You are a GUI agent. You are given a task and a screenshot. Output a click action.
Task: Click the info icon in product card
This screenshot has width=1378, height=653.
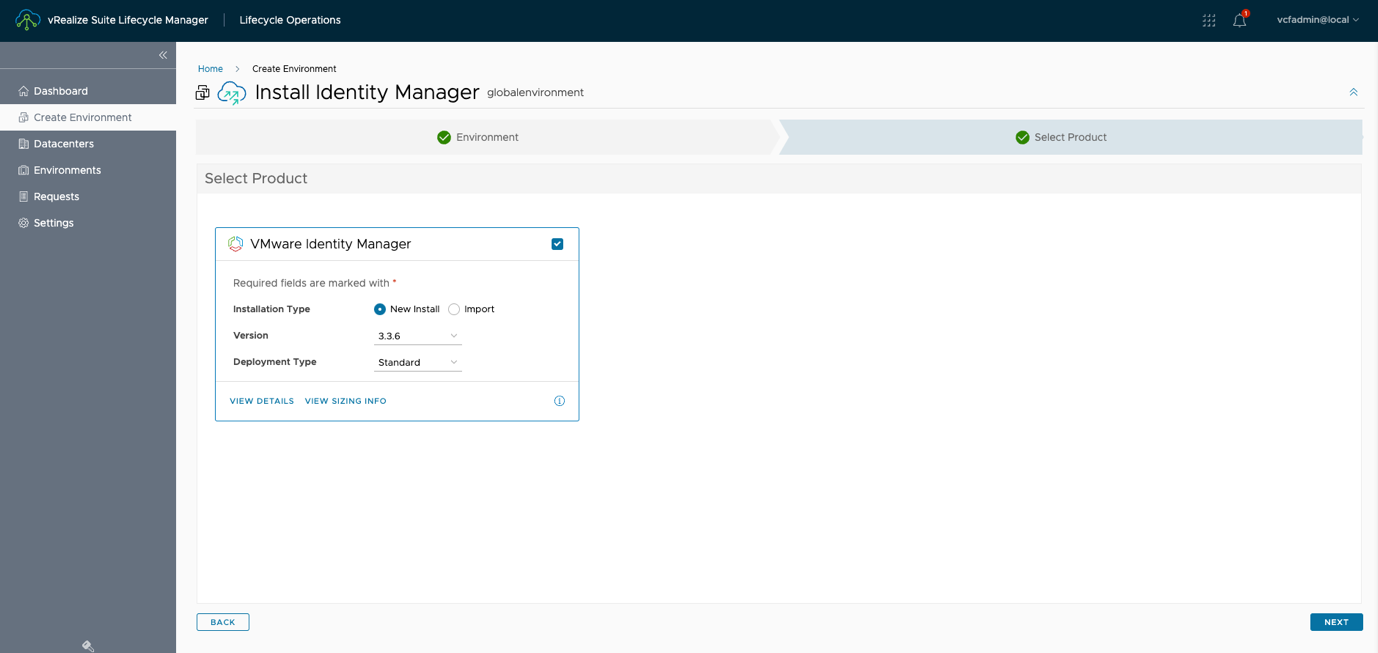(559, 401)
